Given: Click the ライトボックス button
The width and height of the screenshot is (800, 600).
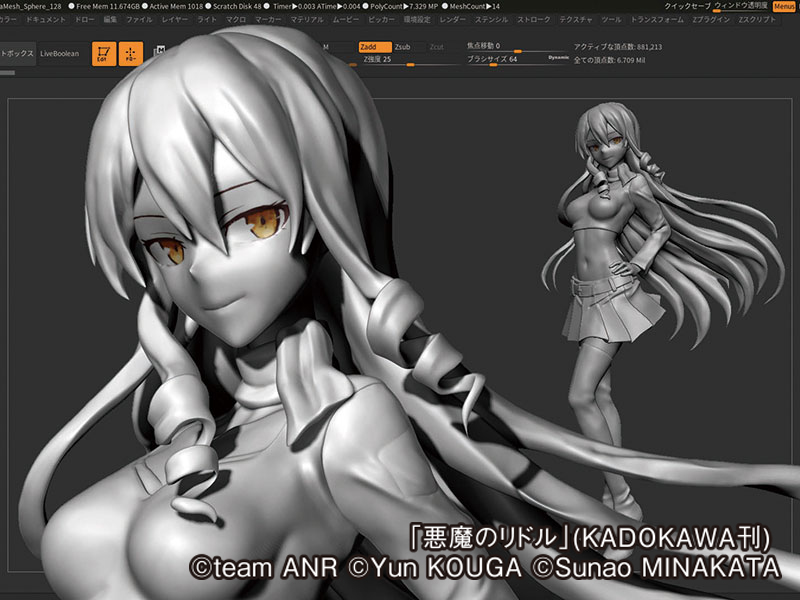Looking at the screenshot, I should click(17, 54).
